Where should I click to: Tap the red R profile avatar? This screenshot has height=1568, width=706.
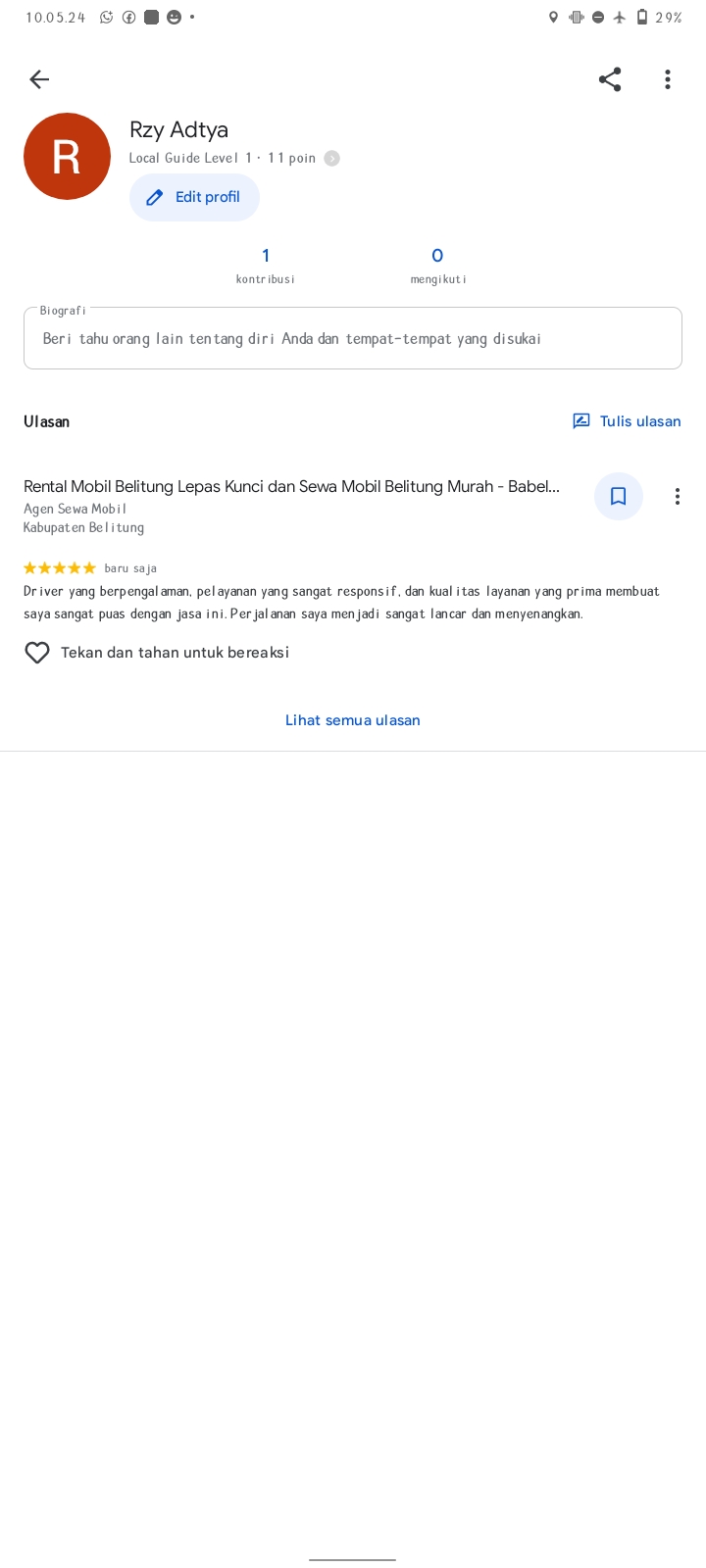click(x=67, y=156)
